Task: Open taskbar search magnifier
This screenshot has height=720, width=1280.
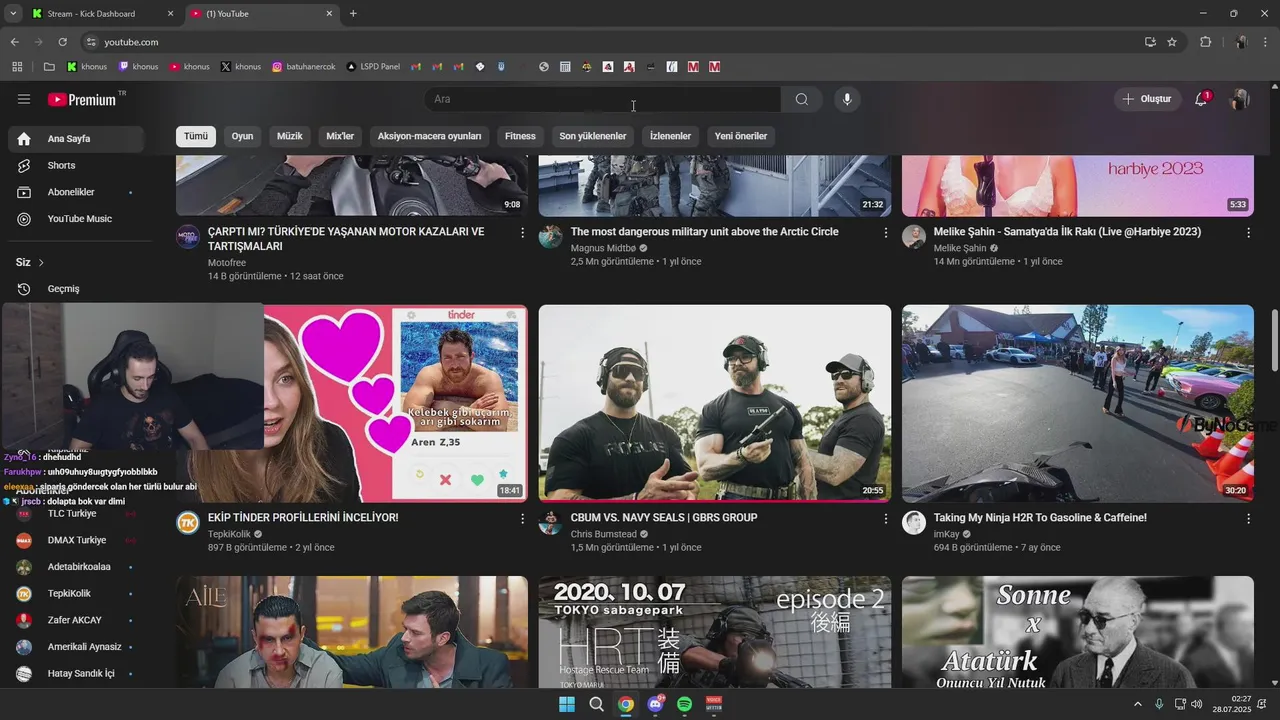Action: tap(596, 704)
